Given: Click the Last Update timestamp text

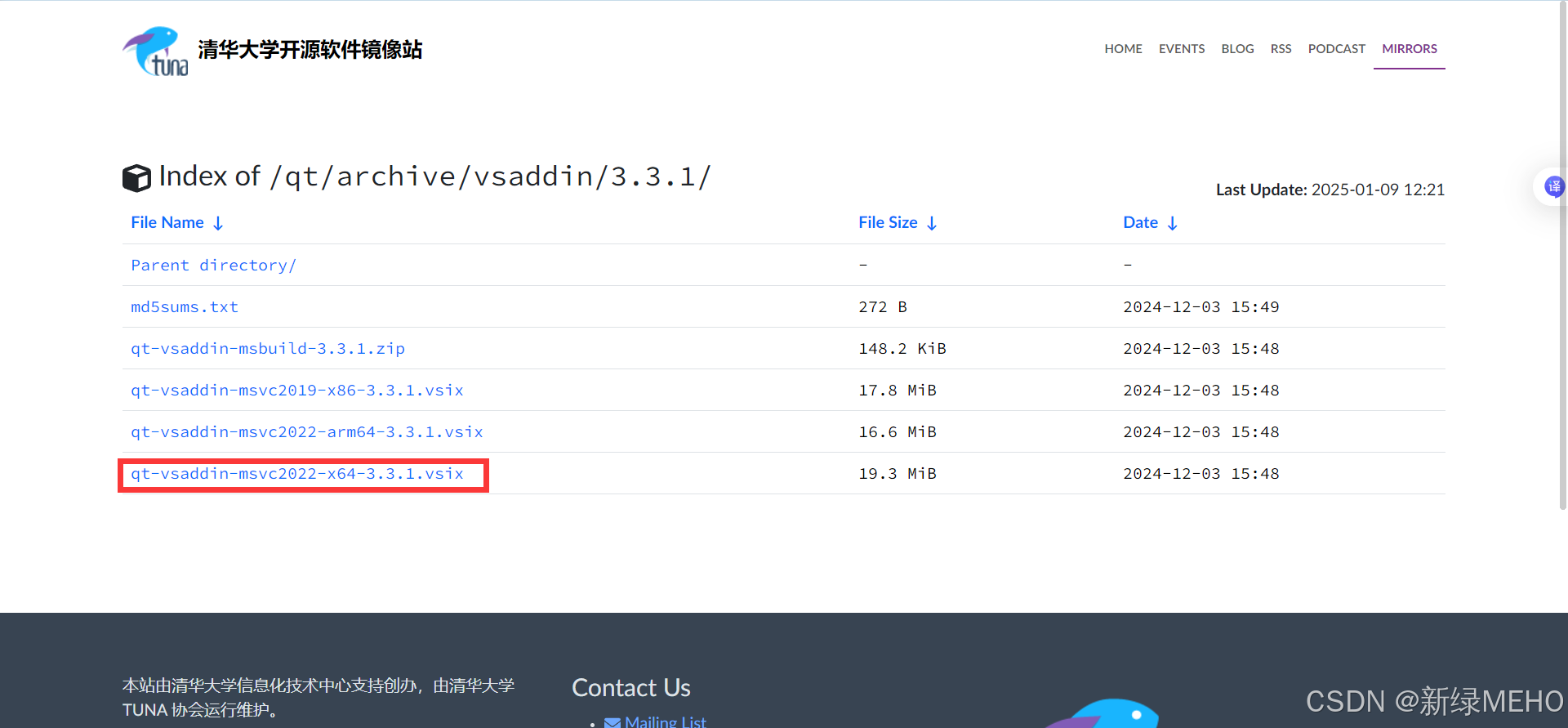Looking at the screenshot, I should 1330,190.
